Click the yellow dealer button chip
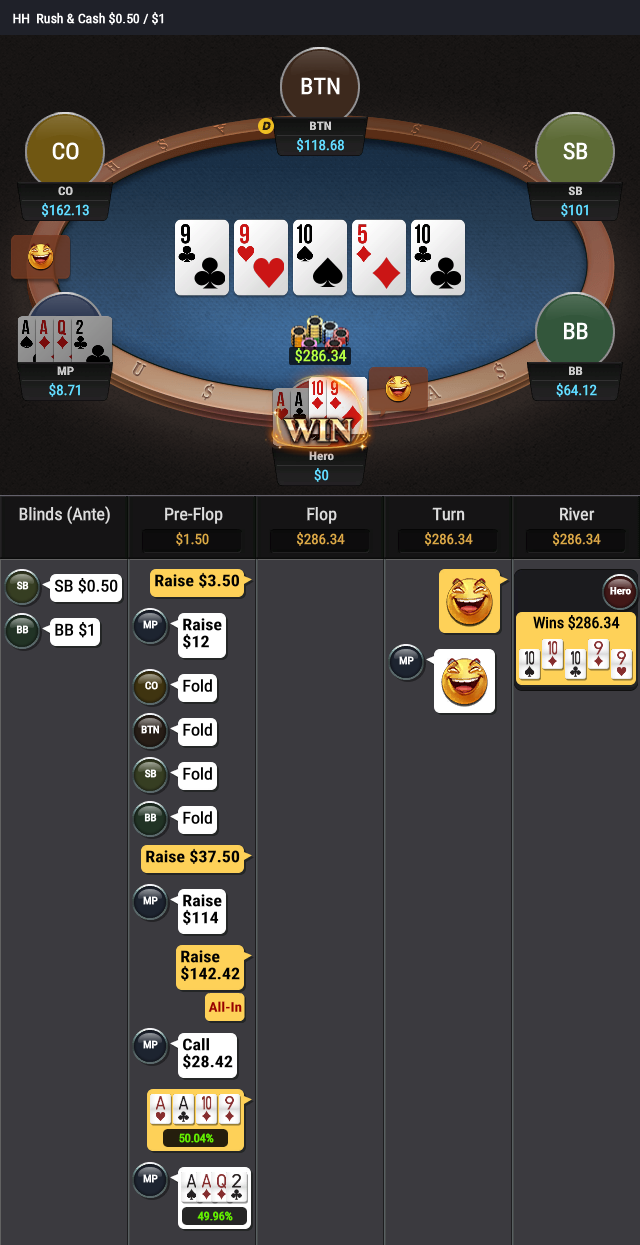The width and height of the screenshot is (640, 1245). (266, 126)
